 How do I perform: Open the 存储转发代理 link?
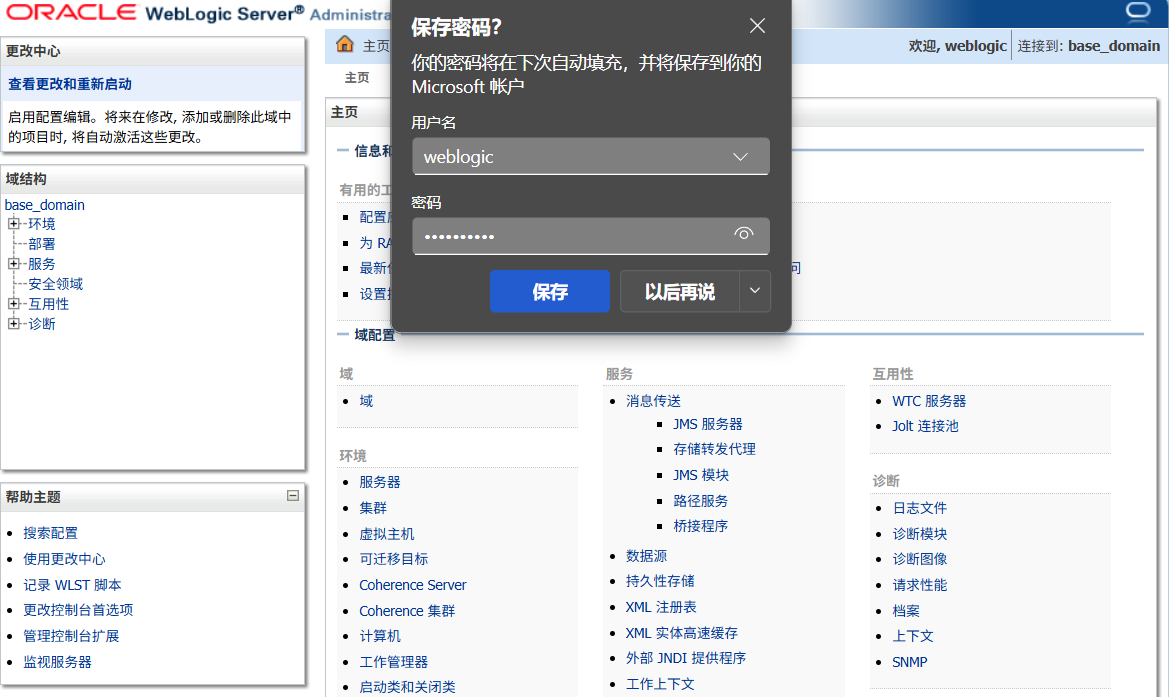tap(714, 449)
